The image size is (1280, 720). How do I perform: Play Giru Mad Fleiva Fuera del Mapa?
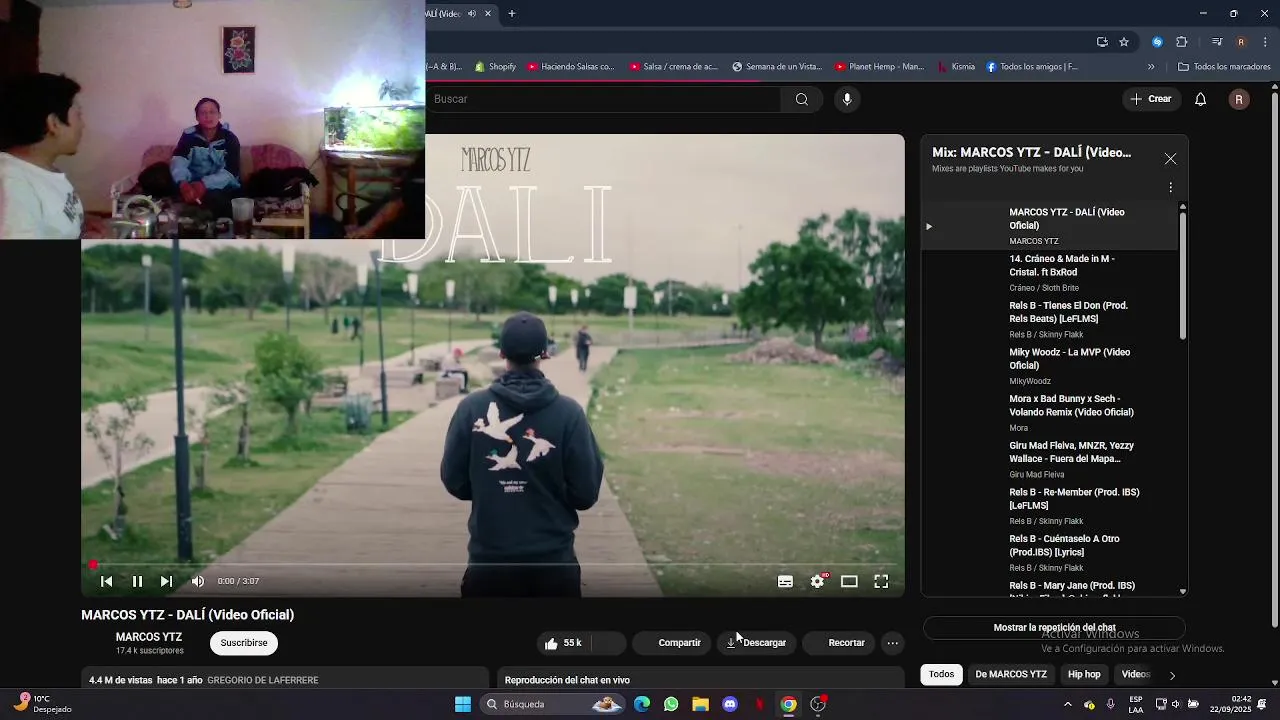click(1048, 459)
